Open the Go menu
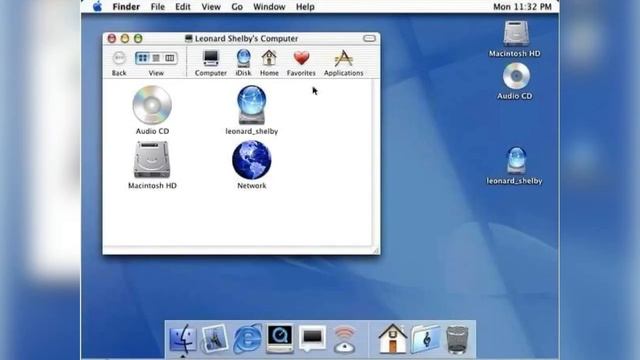 coord(237,7)
